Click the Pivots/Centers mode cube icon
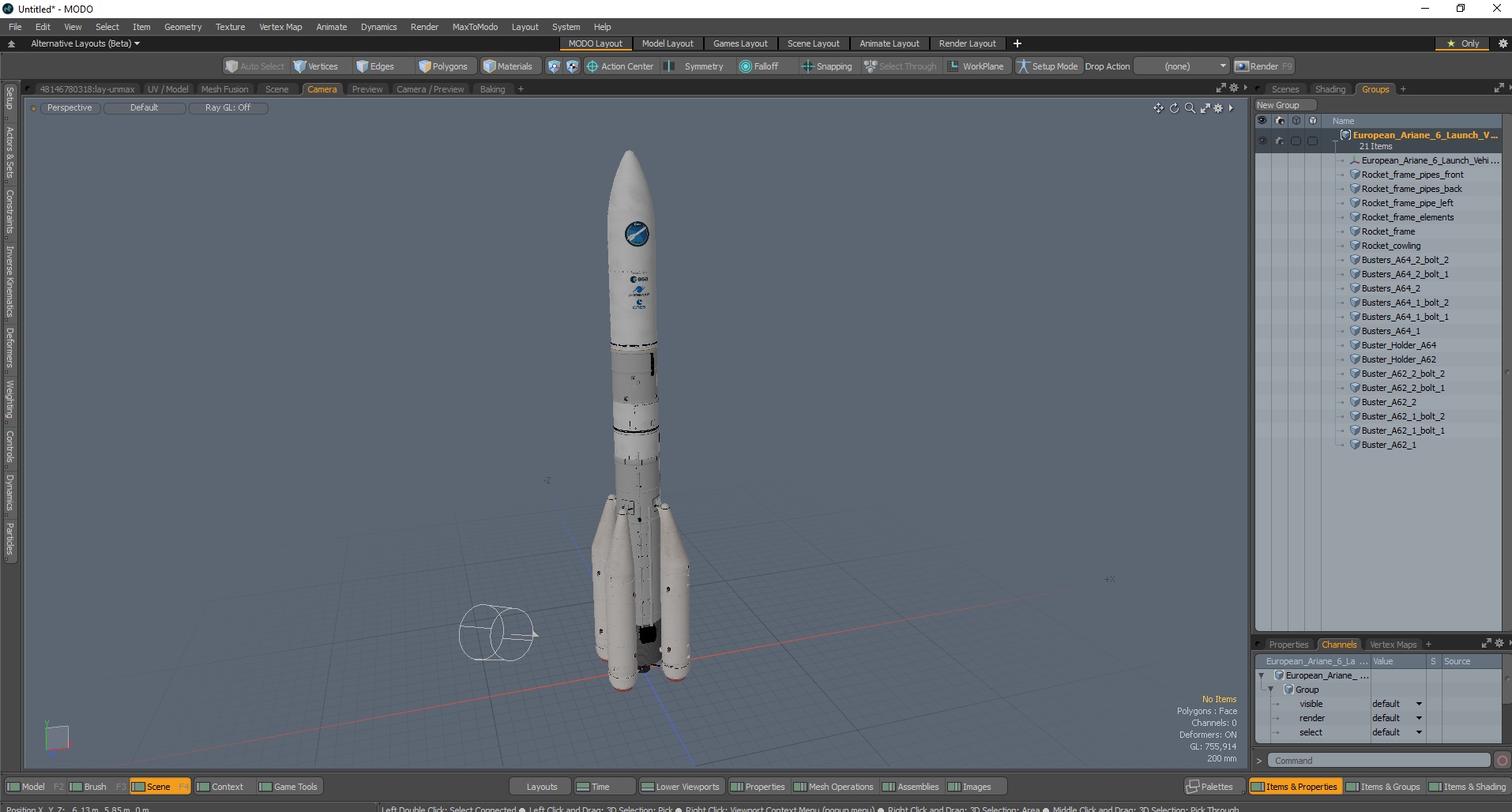This screenshot has height=812, width=1512. [572, 66]
